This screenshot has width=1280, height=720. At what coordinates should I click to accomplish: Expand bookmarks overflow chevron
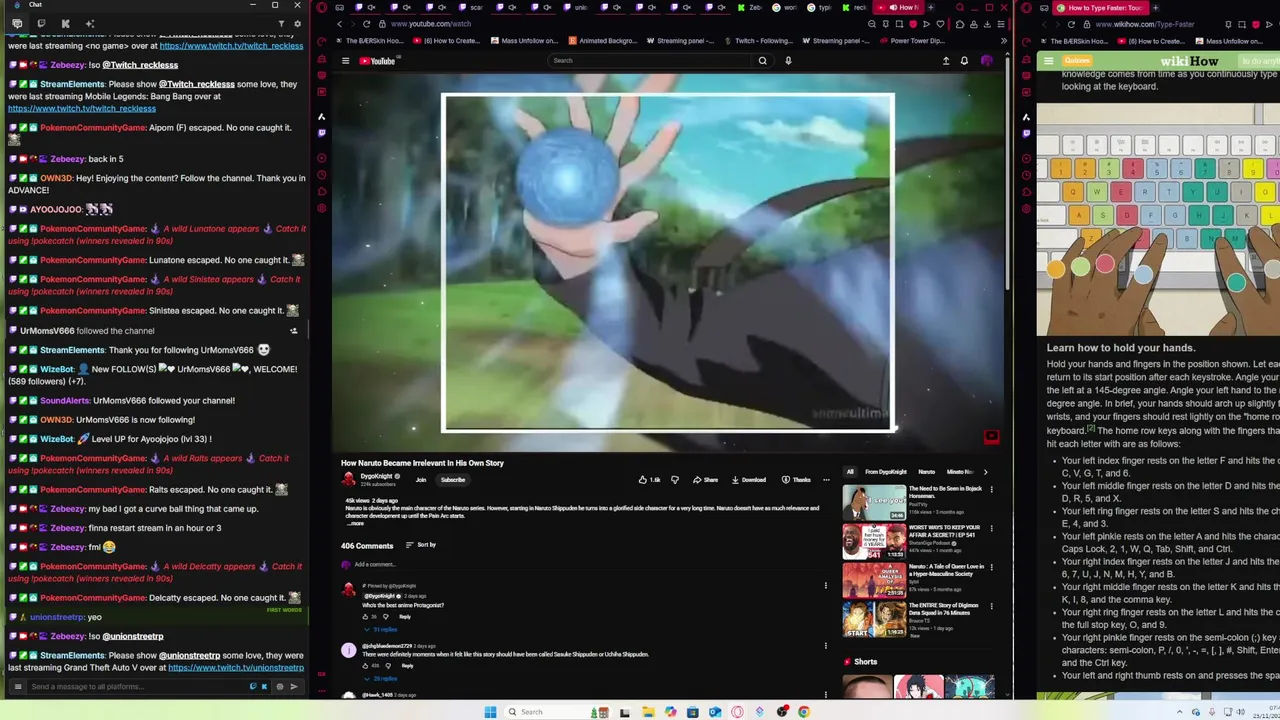[x=1003, y=41]
